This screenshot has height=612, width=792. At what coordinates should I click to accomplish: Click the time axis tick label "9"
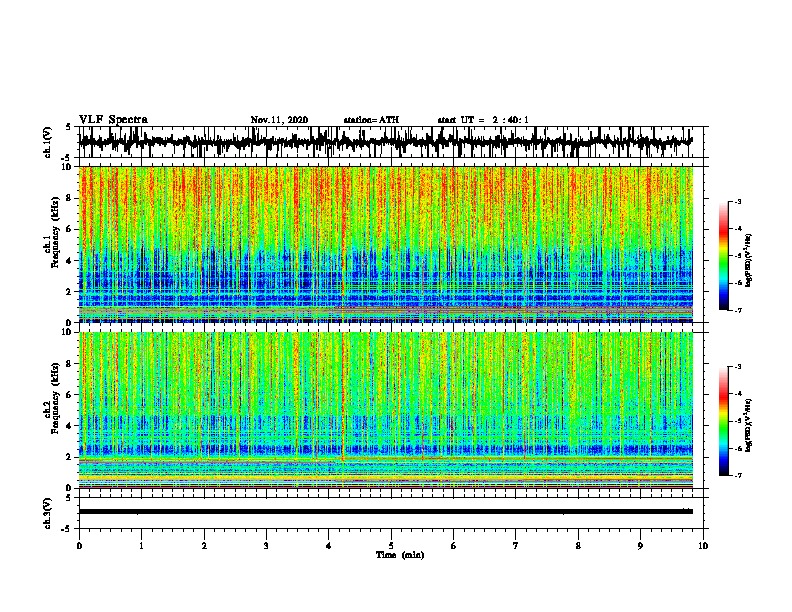click(640, 546)
